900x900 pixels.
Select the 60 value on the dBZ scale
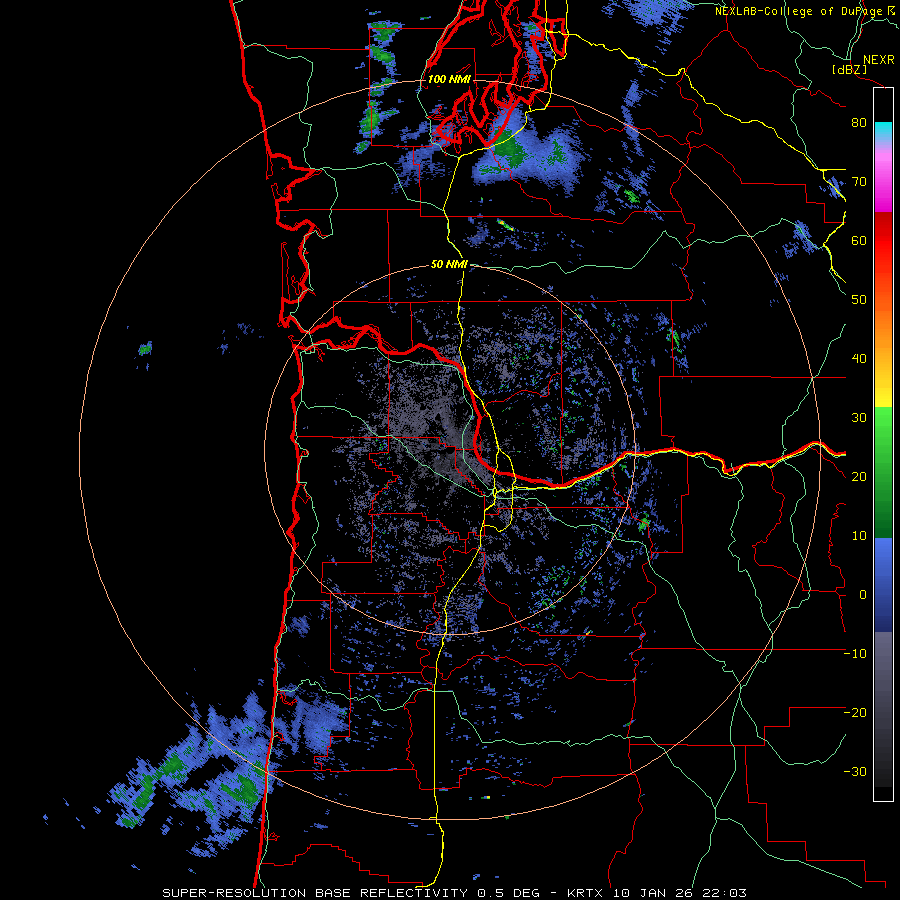pos(859,241)
